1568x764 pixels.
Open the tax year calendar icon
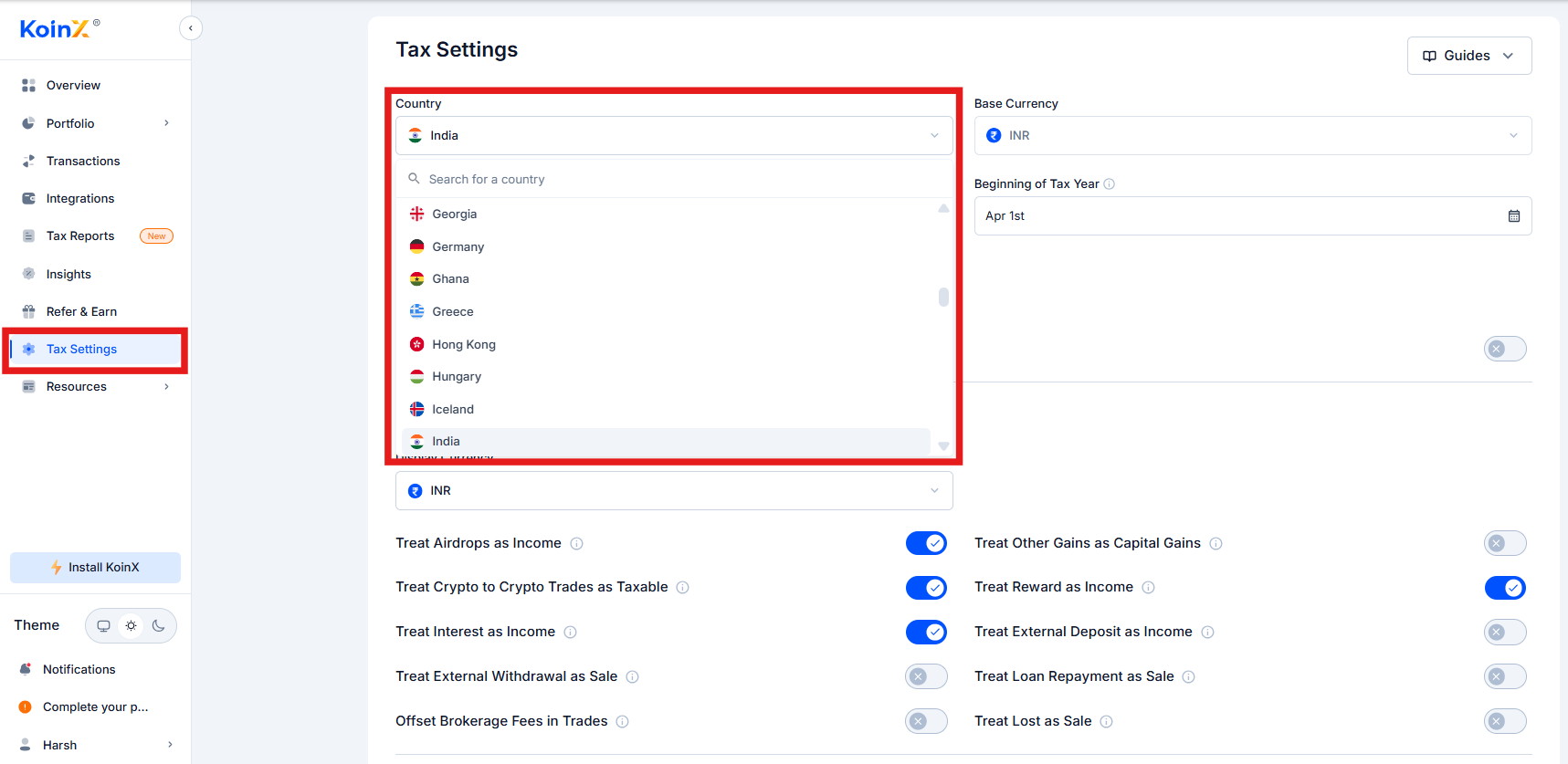click(1514, 216)
